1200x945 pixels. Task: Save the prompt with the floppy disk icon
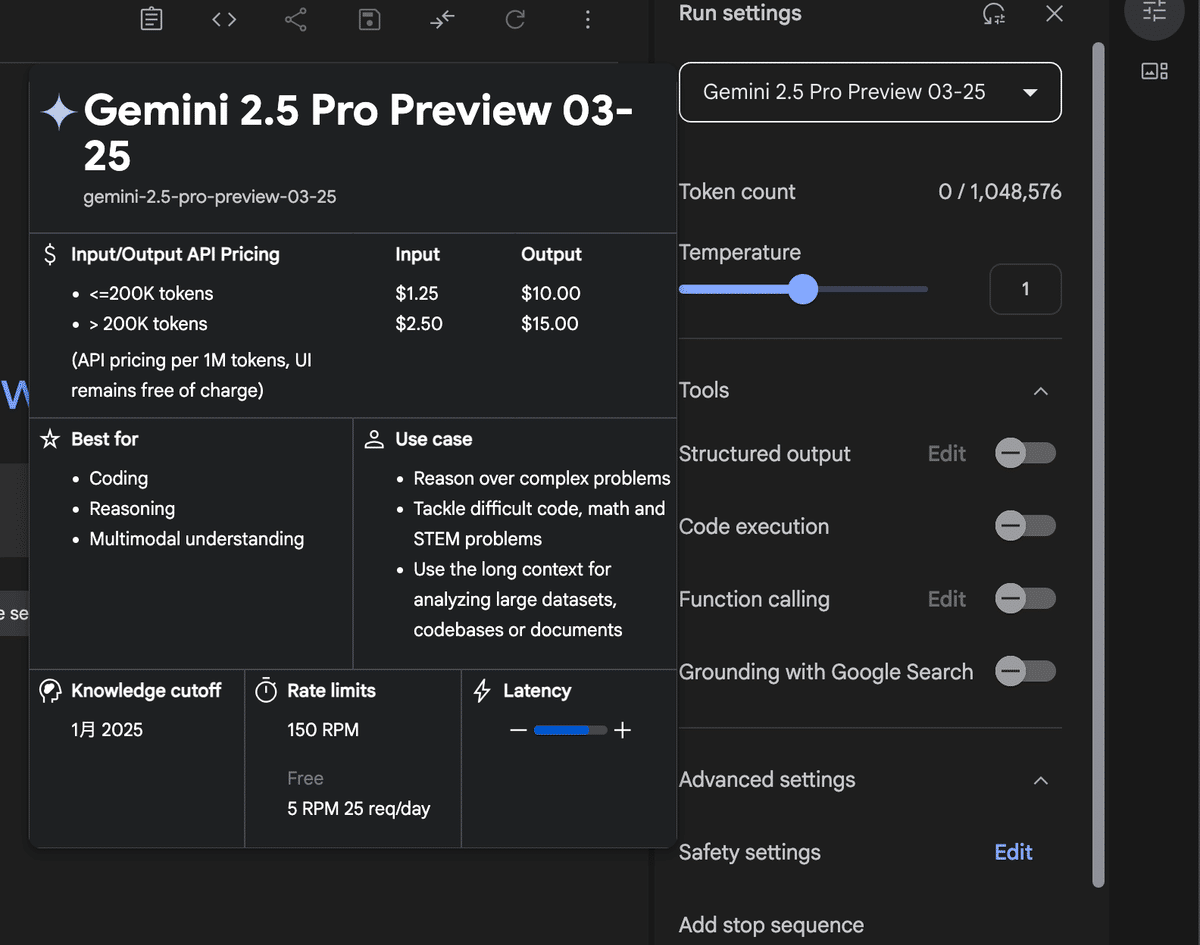(x=370, y=19)
